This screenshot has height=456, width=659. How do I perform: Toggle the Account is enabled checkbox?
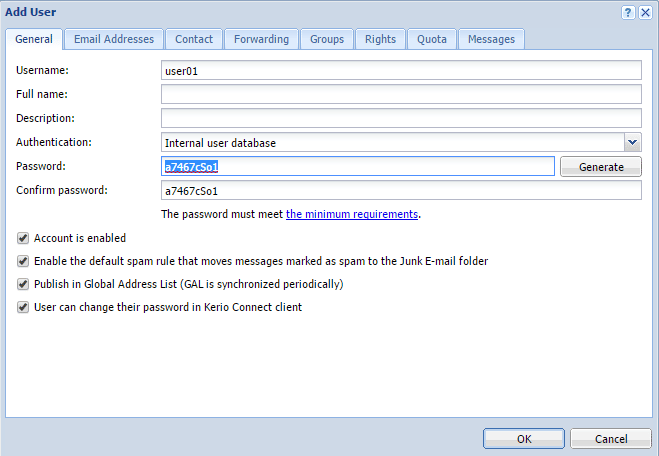(x=23, y=238)
